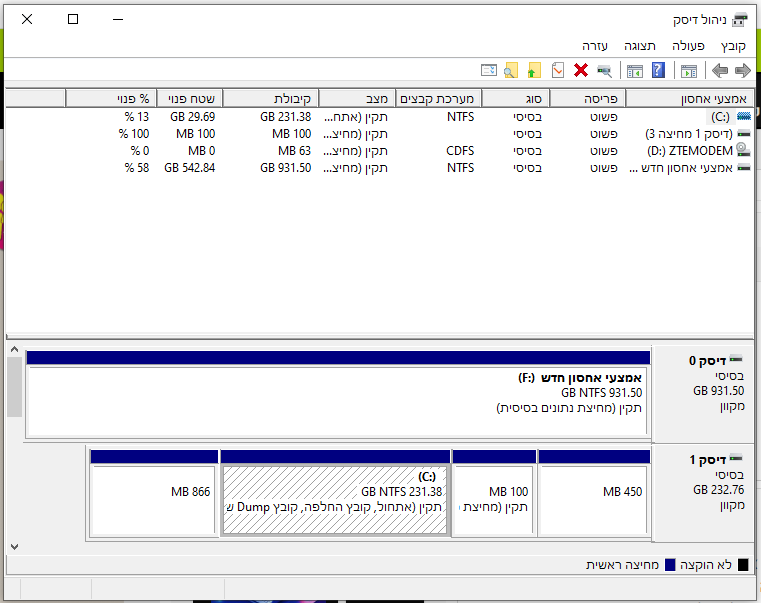Minimize the Disk Management window
Image resolution: width=761 pixels, height=603 pixels.
click(x=118, y=19)
